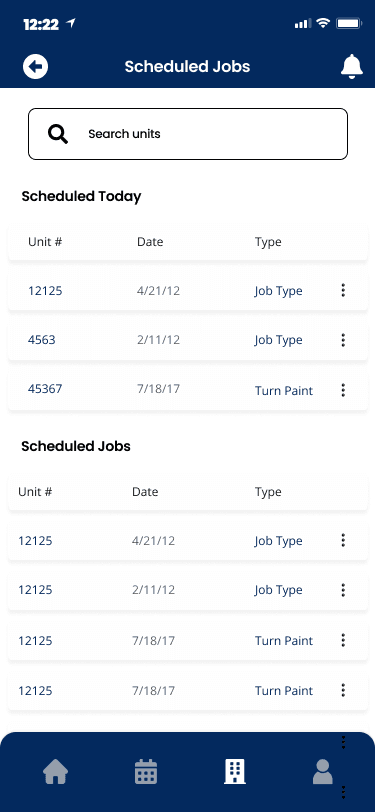
Task: Focus the Search units field
Action: pyautogui.click(x=188, y=134)
